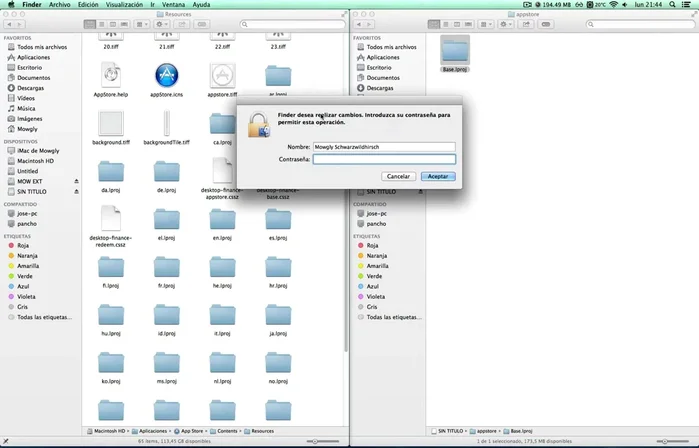Click Aplicaciones in the Resources path bar
The height and width of the screenshot is (448, 699).
(x=150, y=431)
